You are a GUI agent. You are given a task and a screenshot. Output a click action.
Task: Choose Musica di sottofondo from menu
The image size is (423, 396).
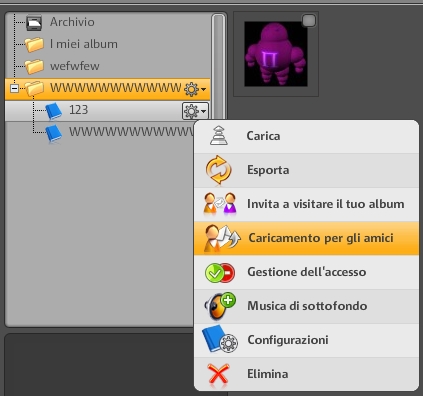[306, 306]
